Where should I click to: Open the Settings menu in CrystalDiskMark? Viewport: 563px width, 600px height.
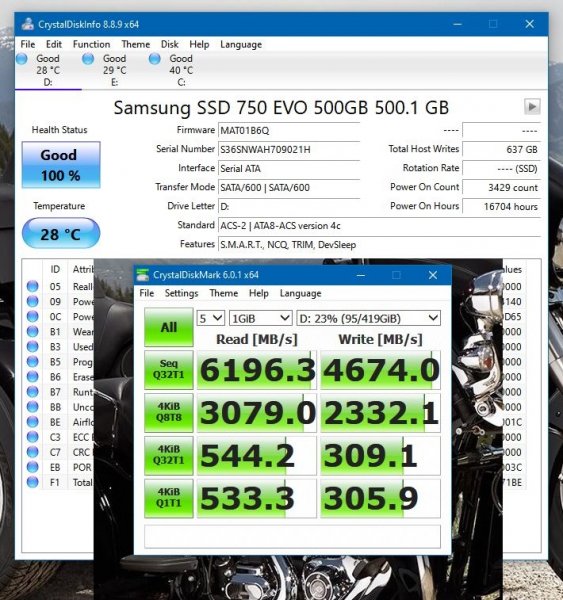[x=181, y=293]
